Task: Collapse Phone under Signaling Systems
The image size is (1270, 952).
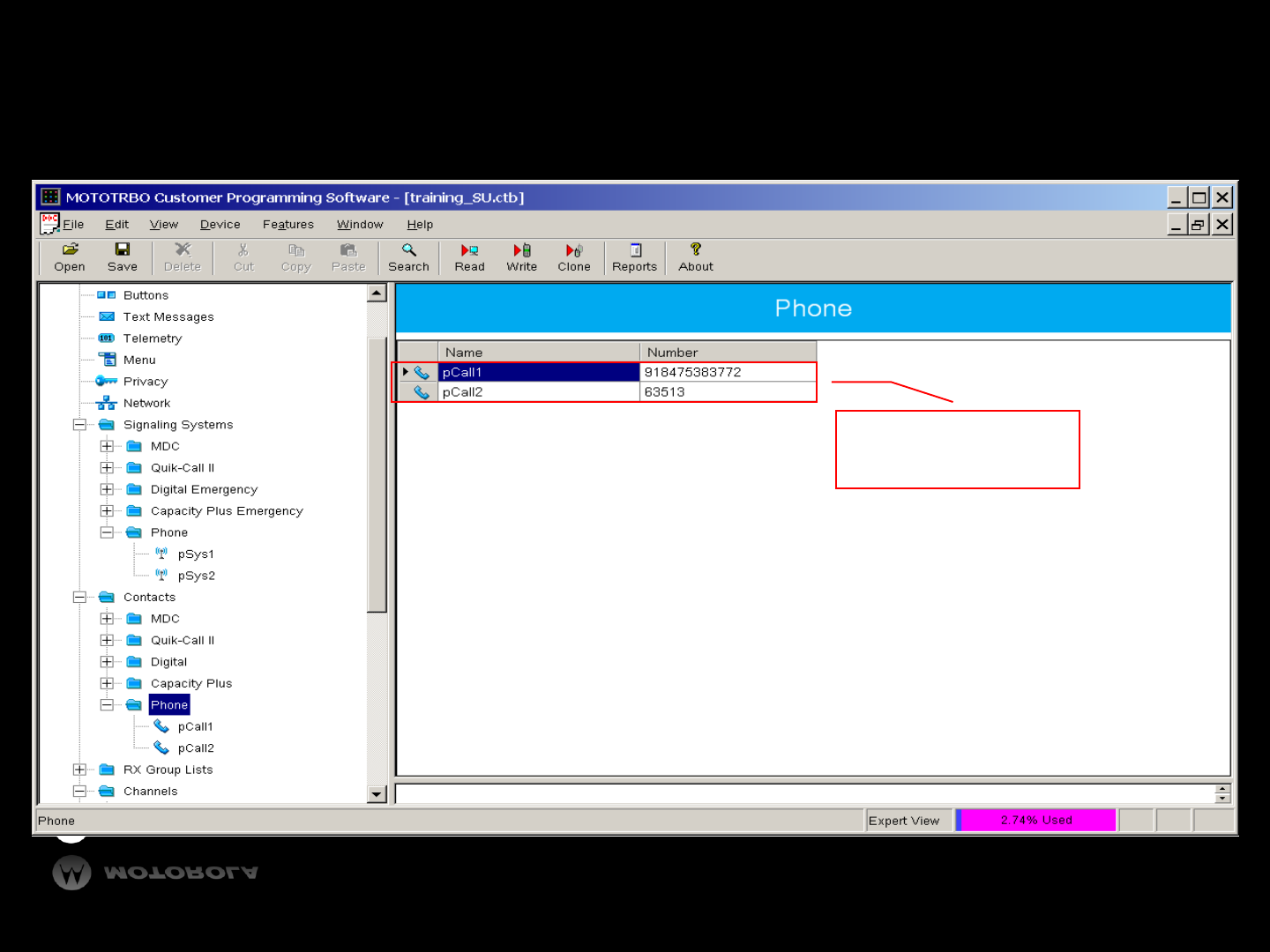Action: pyautogui.click(x=107, y=532)
